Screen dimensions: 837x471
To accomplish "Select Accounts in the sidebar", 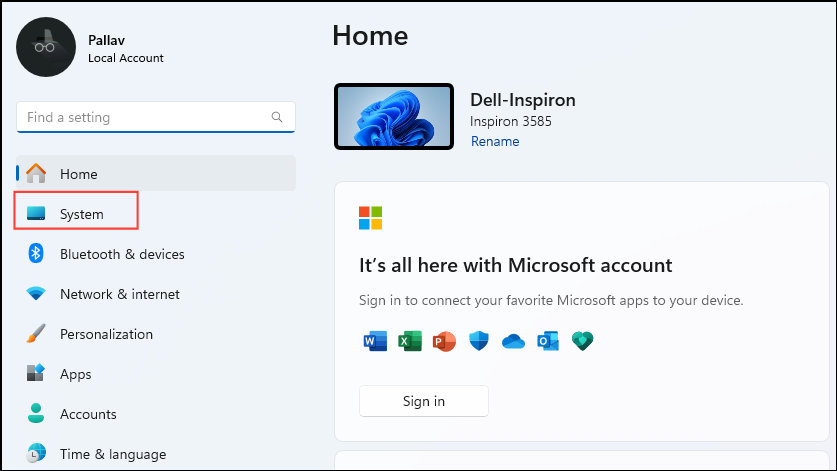I will coord(156,414).
